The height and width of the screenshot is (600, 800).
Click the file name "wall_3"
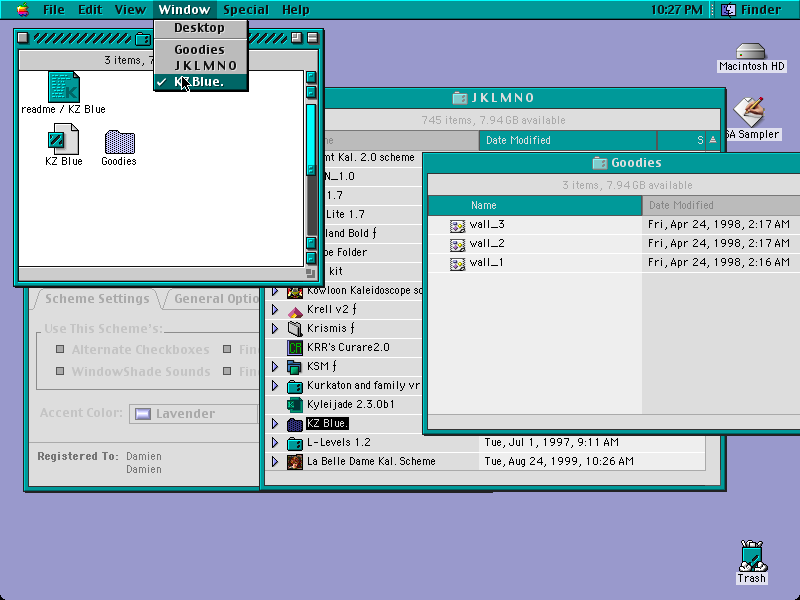tap(487, 224)
